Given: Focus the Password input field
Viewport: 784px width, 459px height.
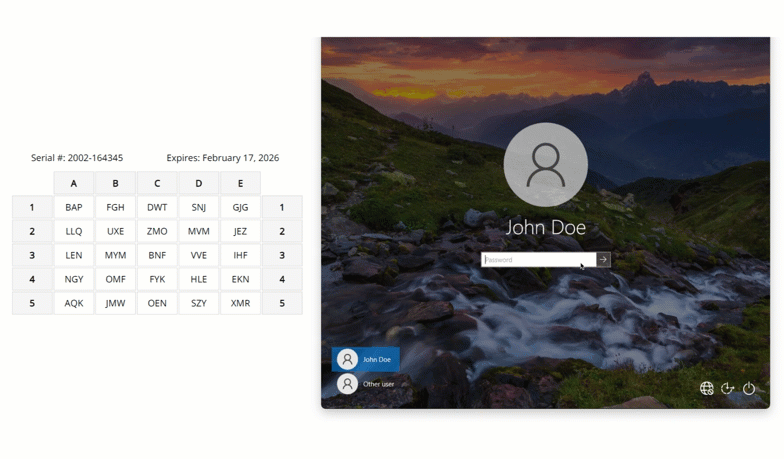Looking at the screenshot, I should point(538,260).
